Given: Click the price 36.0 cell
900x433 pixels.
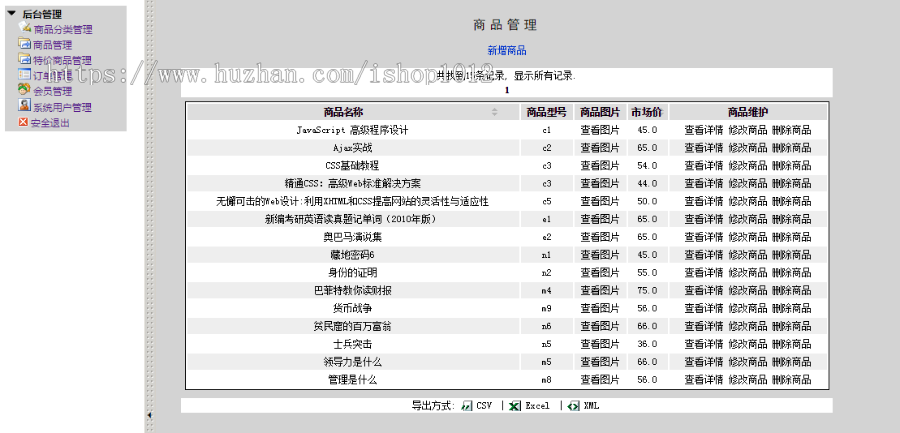Looking at the screenshot, I should [647, 344].
